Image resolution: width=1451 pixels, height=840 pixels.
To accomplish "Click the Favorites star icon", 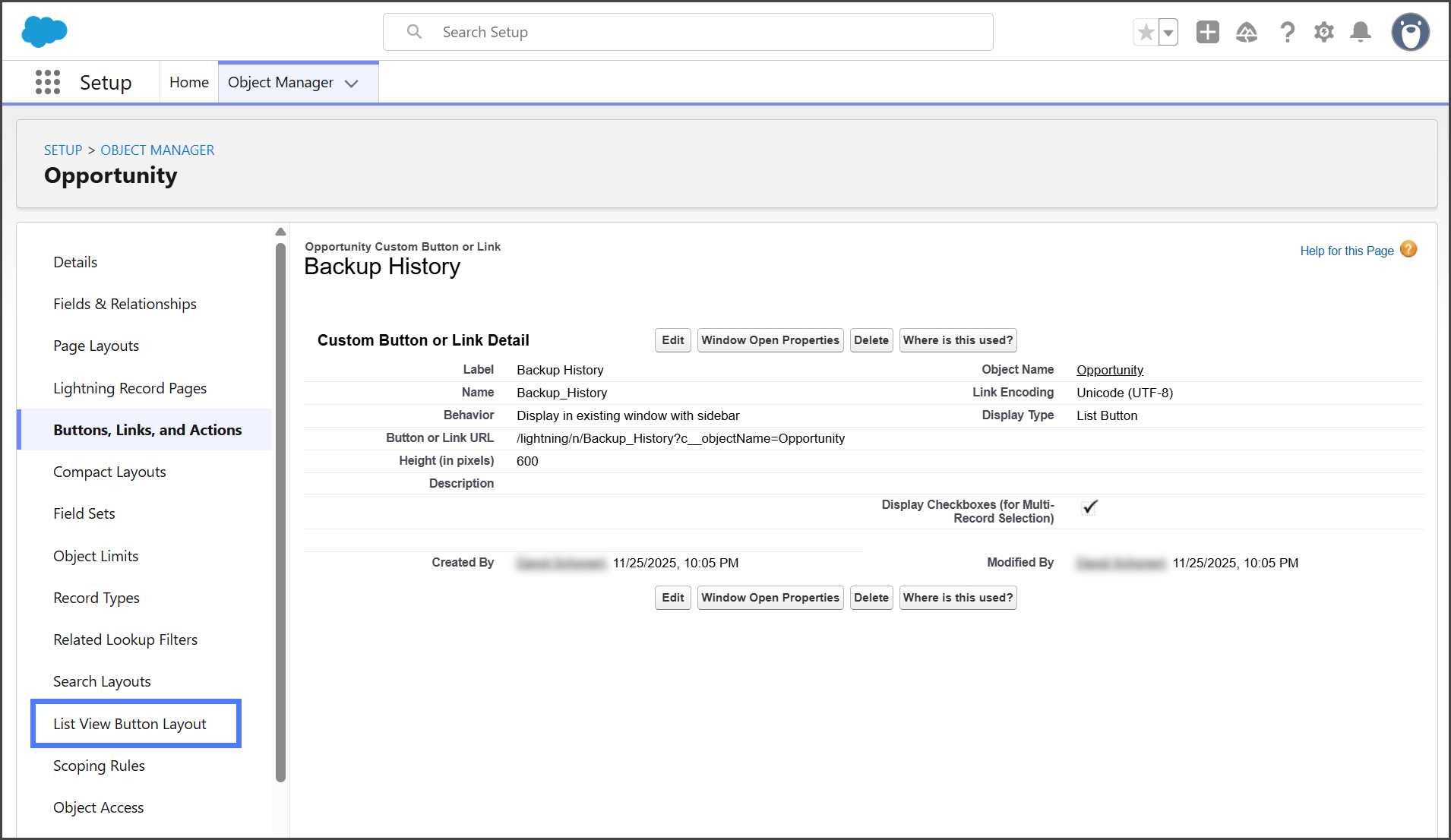I will (x=1146, y=33).
